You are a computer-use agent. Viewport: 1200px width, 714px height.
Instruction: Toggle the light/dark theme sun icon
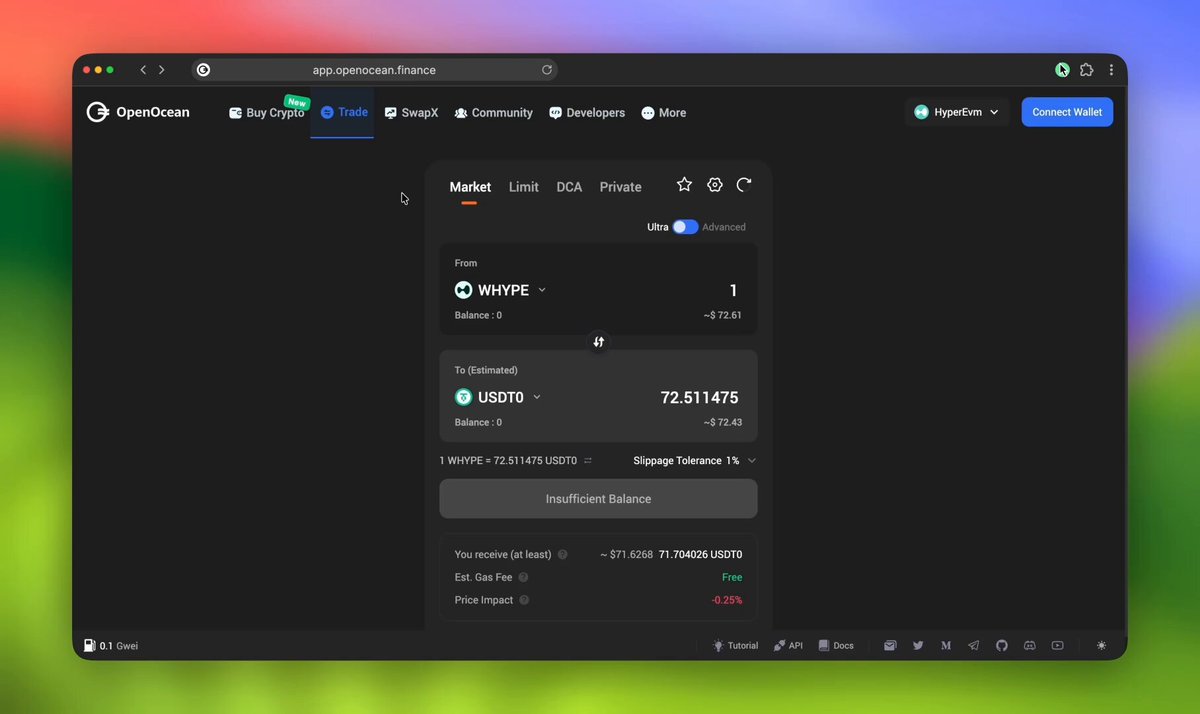[1102, 646]
